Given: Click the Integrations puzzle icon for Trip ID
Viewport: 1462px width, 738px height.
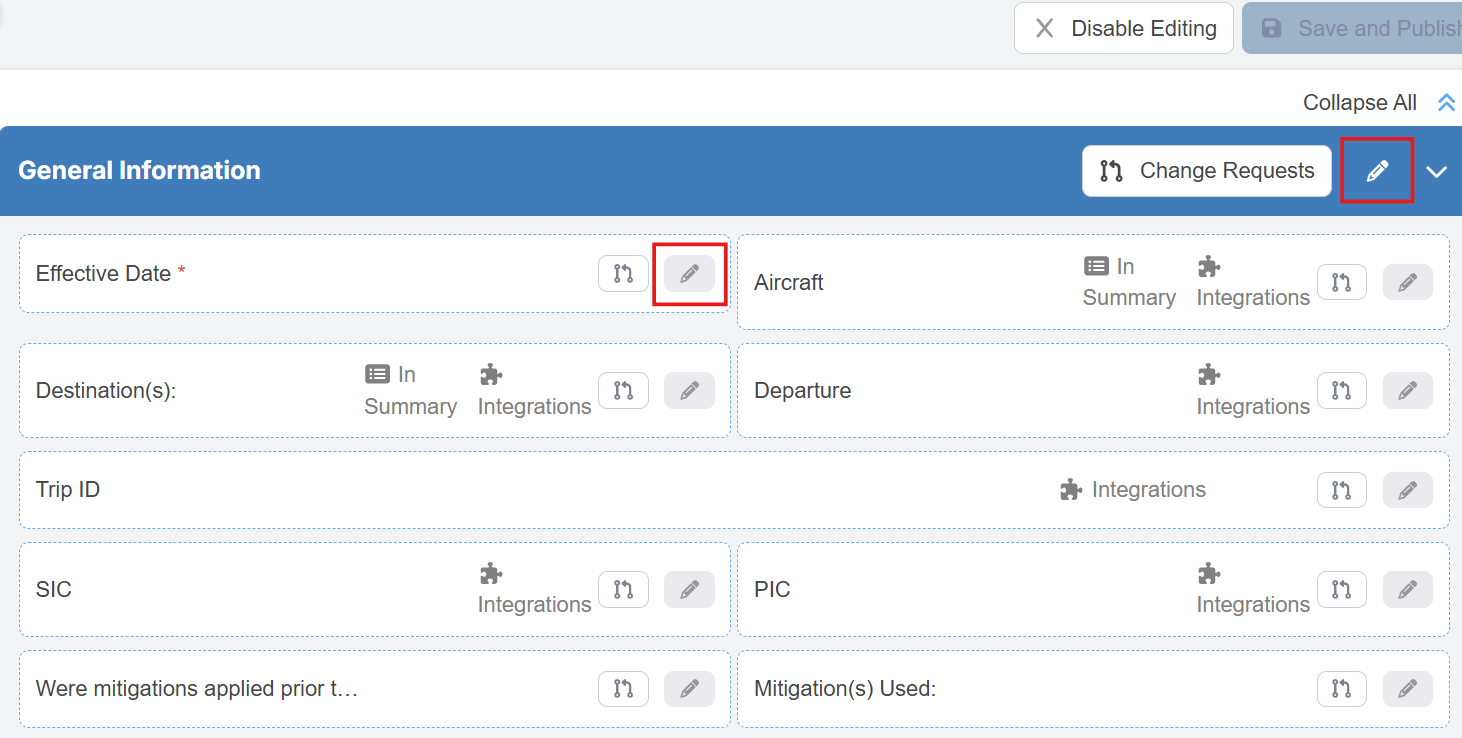Looking at the screenshot, I should (1071, 490).
